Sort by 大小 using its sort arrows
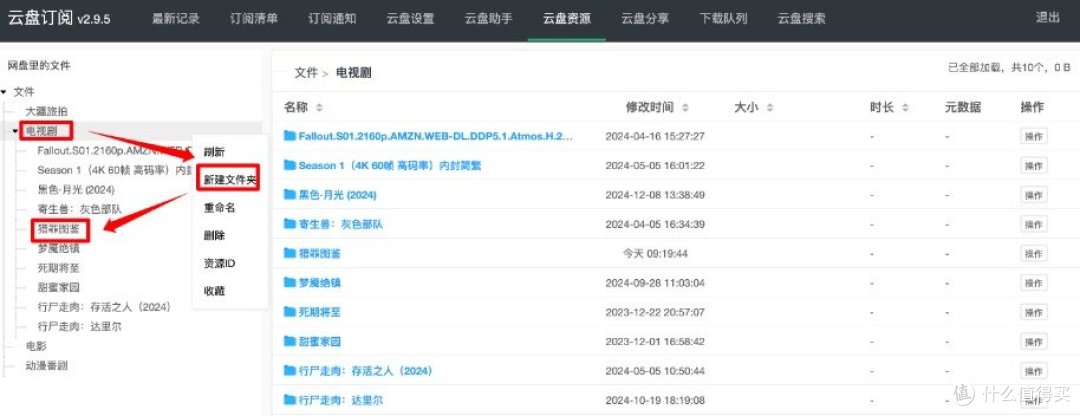The image size is (1080, 416). coord(770,107)
